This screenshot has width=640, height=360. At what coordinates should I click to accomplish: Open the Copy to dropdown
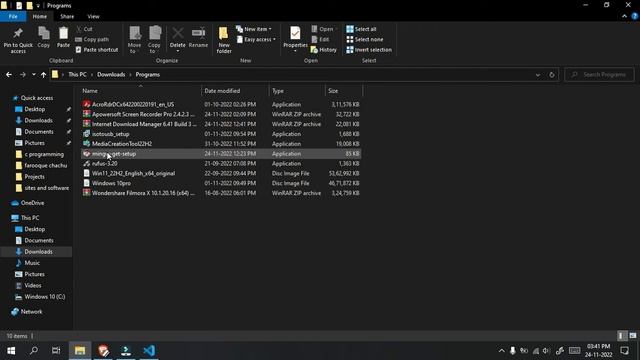154,40
